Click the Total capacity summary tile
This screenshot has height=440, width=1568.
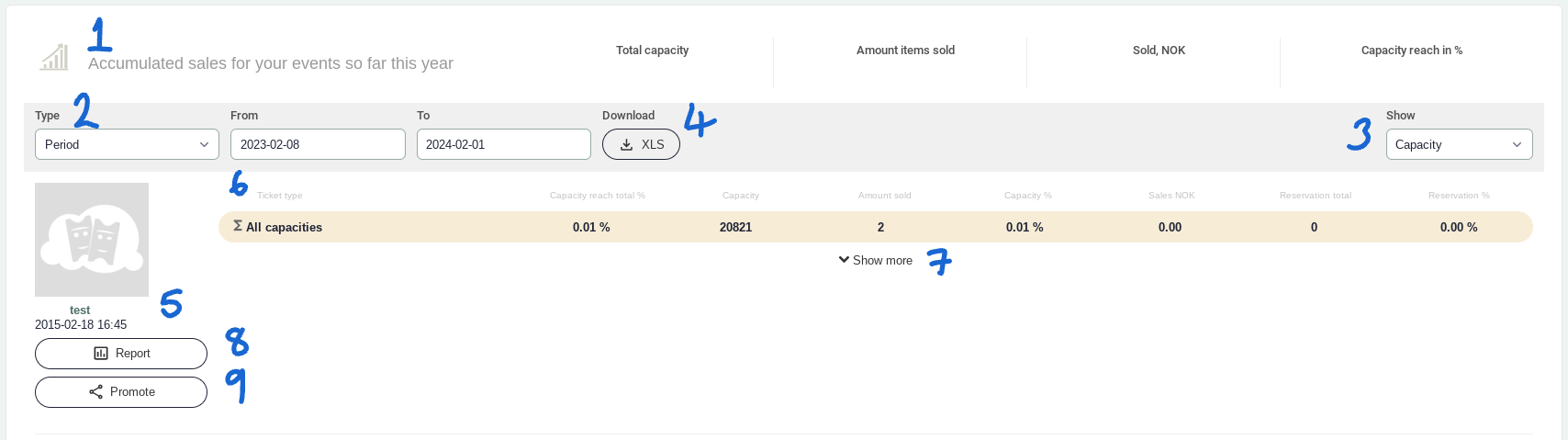click(x=652, y=51)
